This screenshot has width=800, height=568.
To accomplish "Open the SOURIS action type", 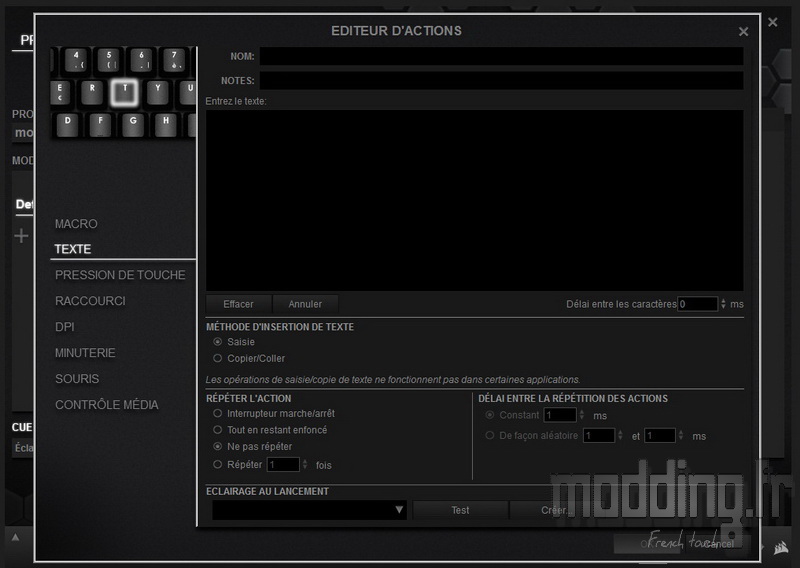I will (77, 379).
